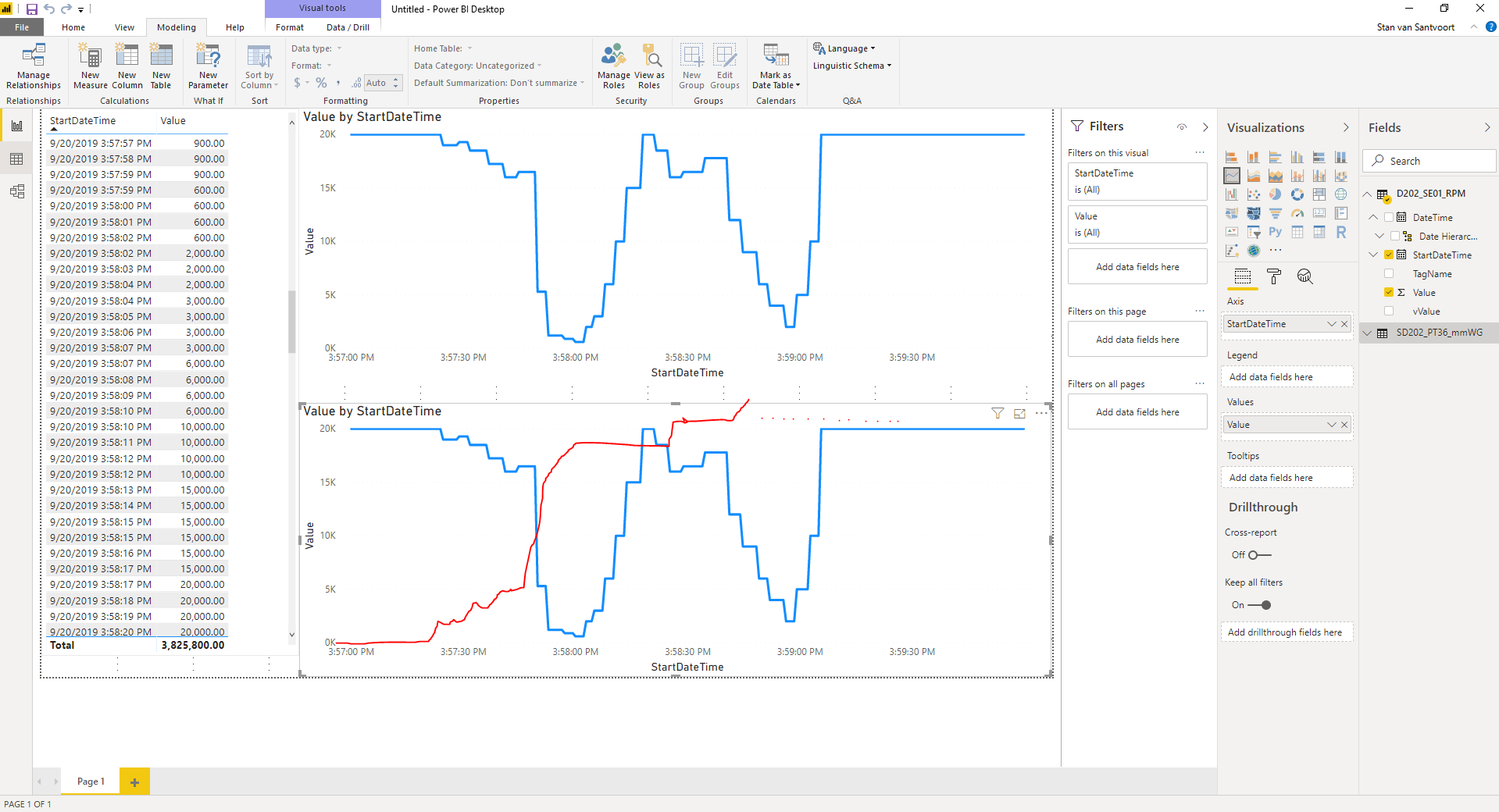Add a new report page
1499x812 pixels.
pyautogui.click(x=134, y=782)
